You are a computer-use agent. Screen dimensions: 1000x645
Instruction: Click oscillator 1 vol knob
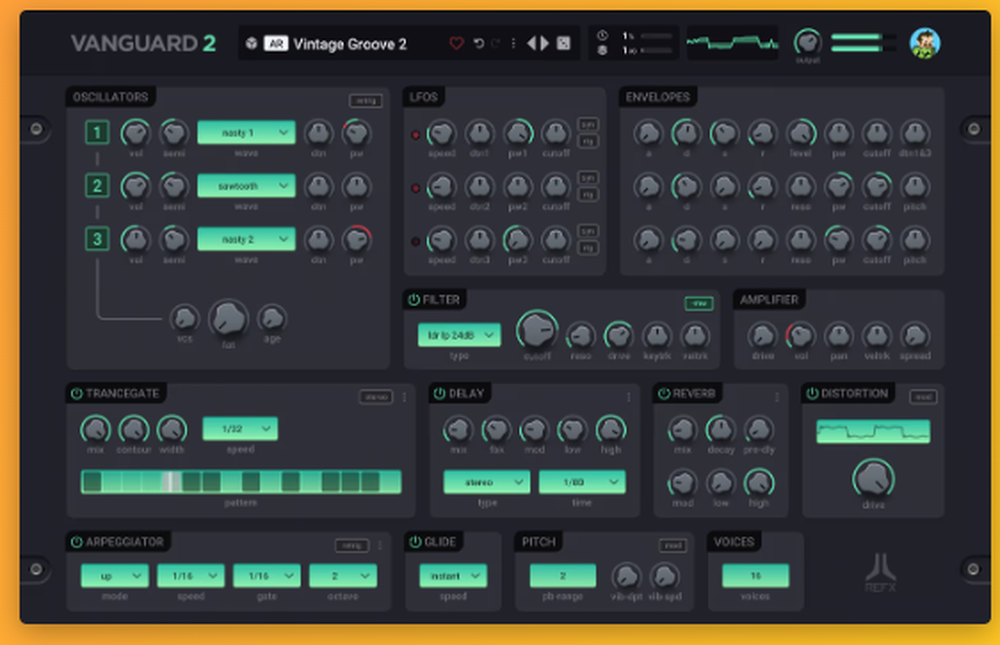[135, 133]
